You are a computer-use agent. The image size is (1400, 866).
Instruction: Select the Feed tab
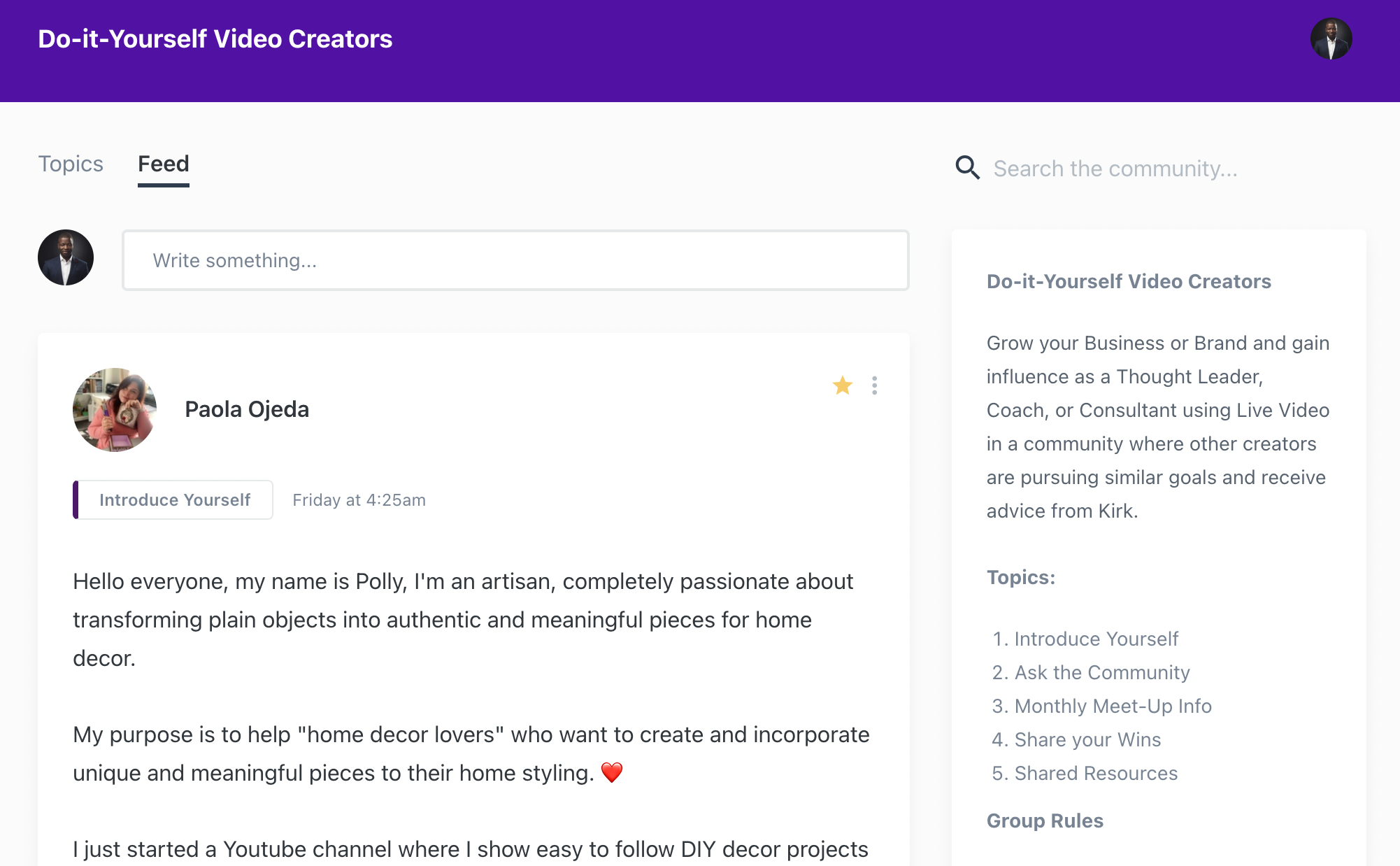coord(163,164)
